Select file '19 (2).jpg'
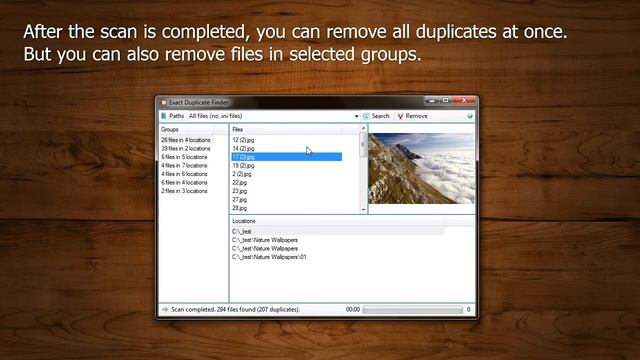Image resolution: width=640 pixels, height=360 pixels. coord(243,166)
